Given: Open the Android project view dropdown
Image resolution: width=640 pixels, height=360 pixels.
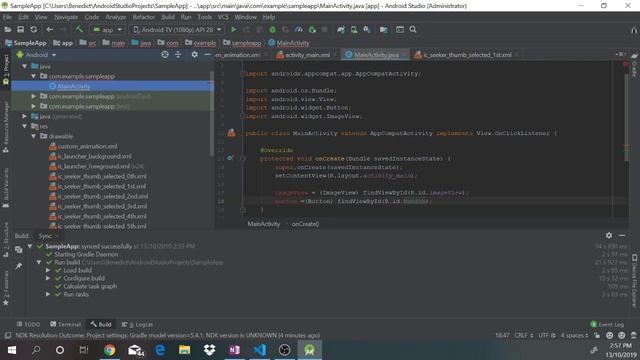Looking at the screenshot, I should (36, 55).
